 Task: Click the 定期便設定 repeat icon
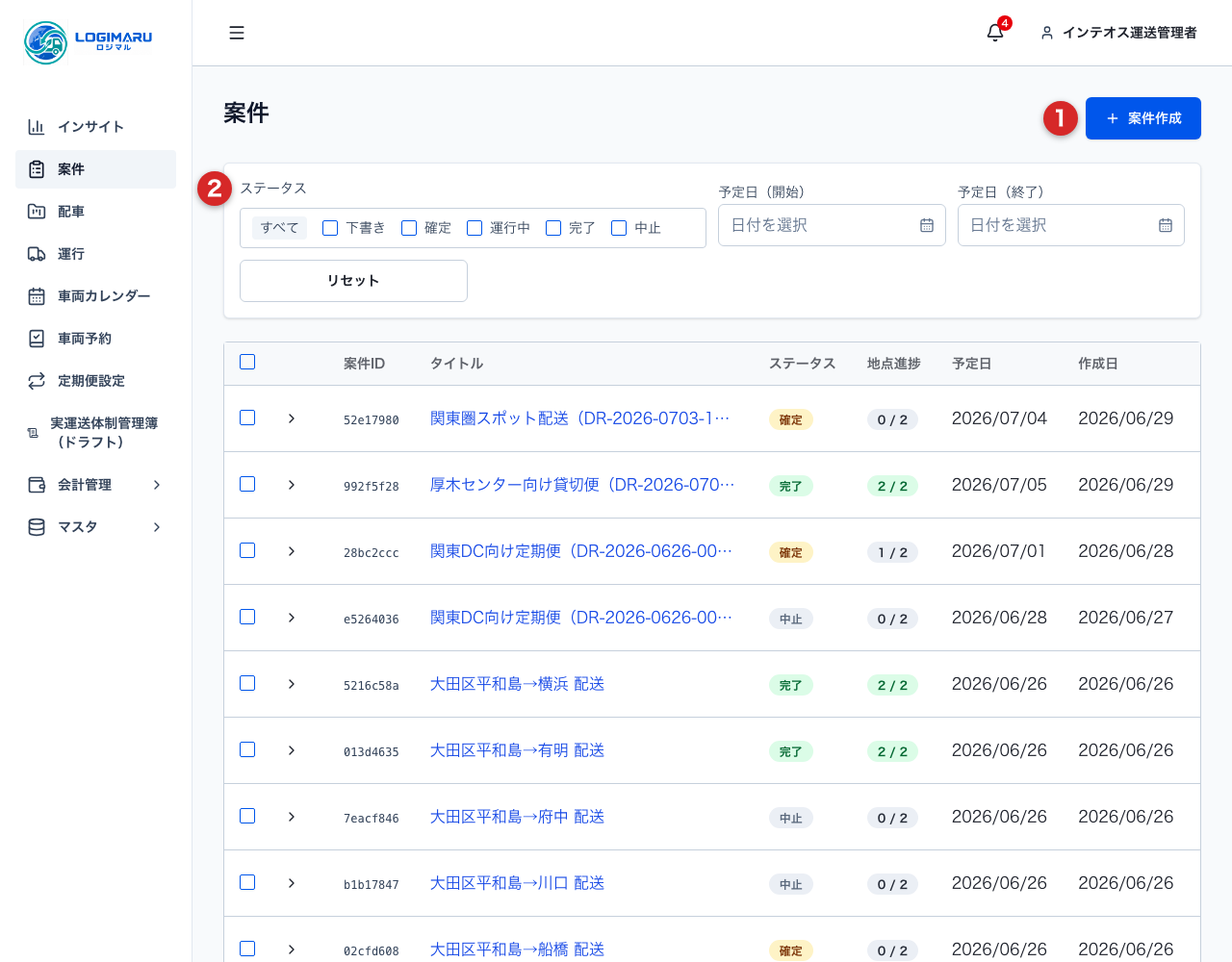click(37, 381)
